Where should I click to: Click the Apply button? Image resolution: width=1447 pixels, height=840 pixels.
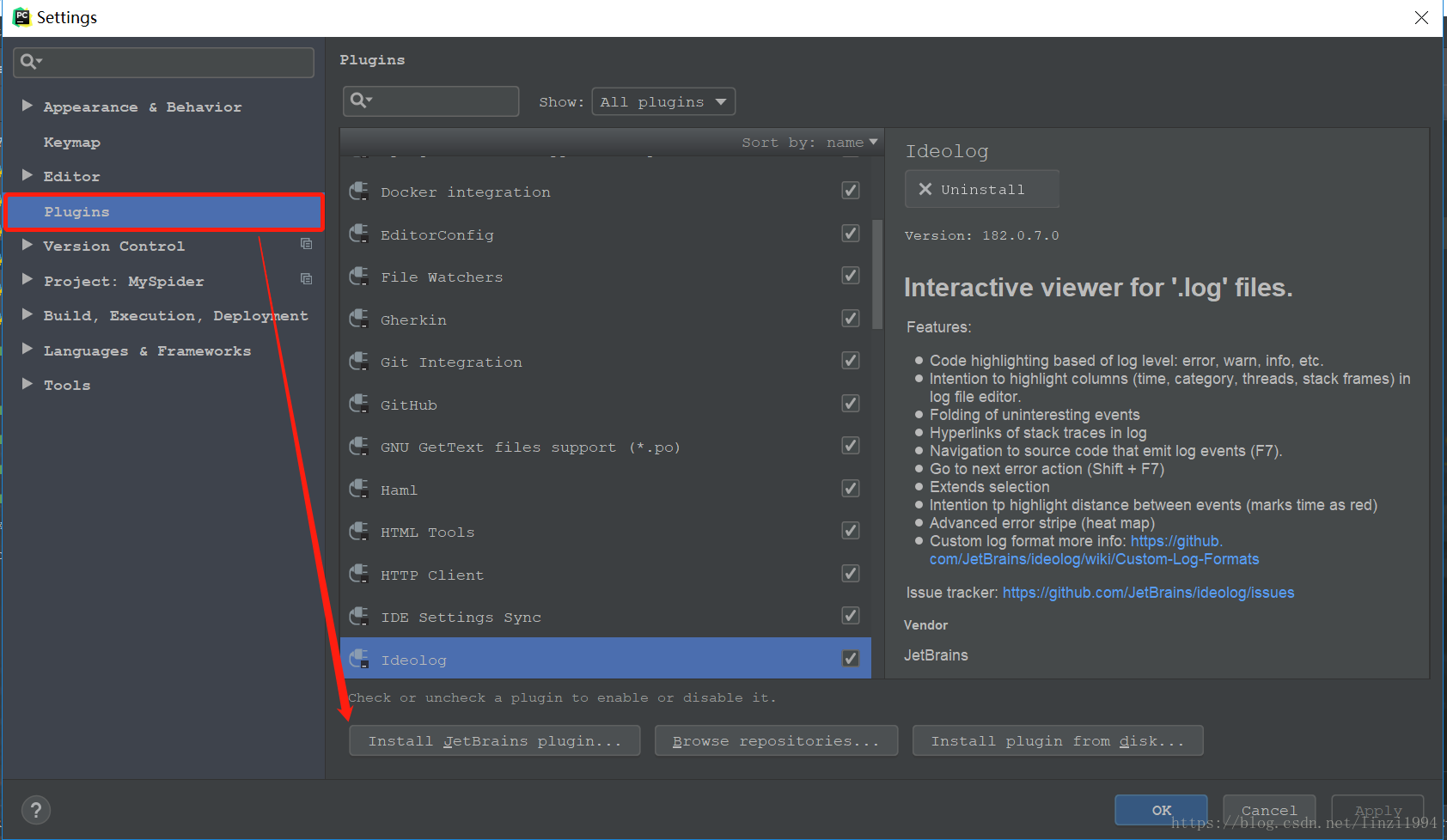(x=1377, y=810)
